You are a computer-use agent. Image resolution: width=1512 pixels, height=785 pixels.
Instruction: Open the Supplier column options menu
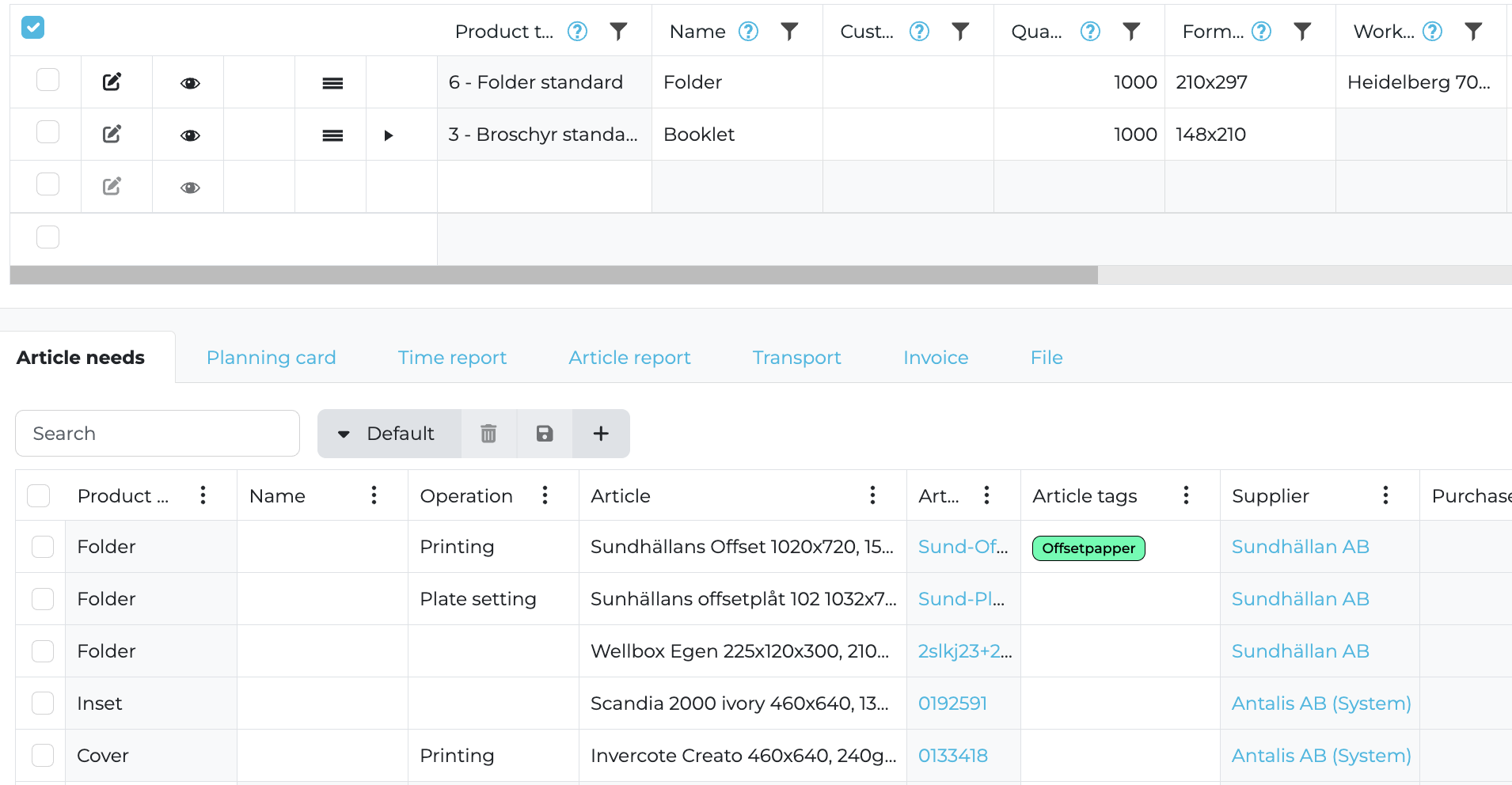tap(1385, 495)
